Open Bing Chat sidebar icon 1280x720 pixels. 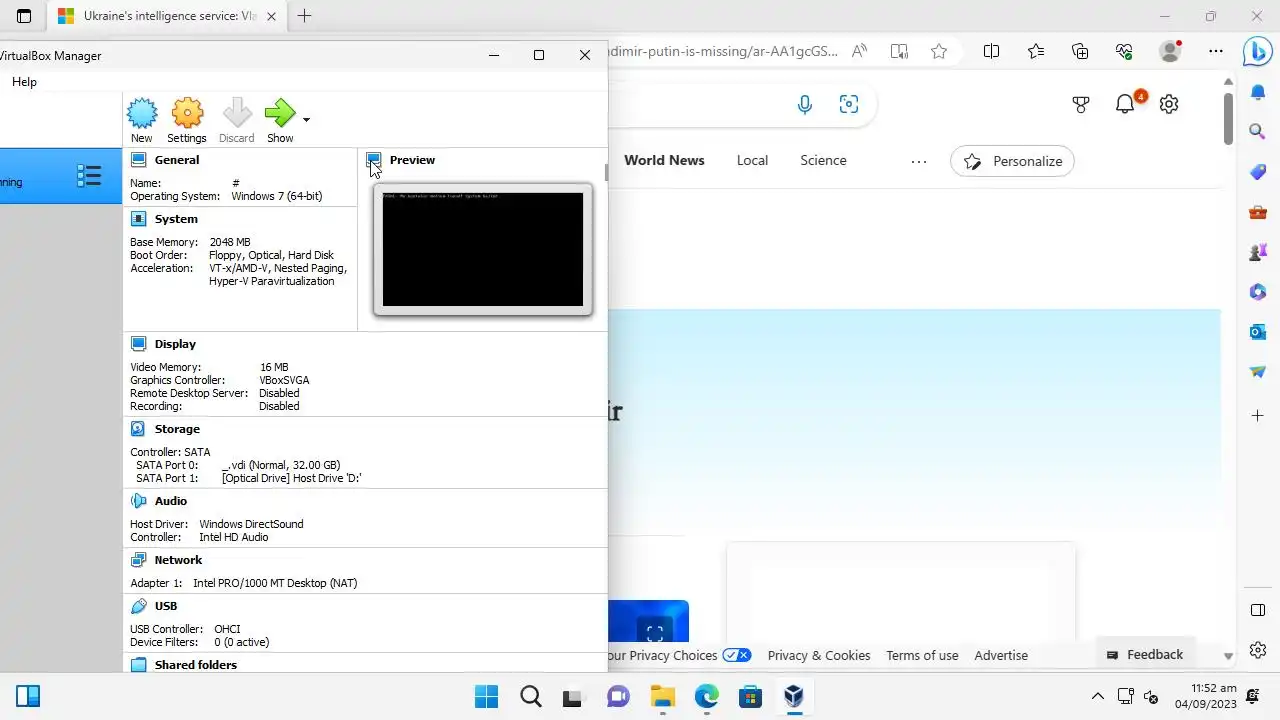pyautogui.click(x=1257, y=52)
